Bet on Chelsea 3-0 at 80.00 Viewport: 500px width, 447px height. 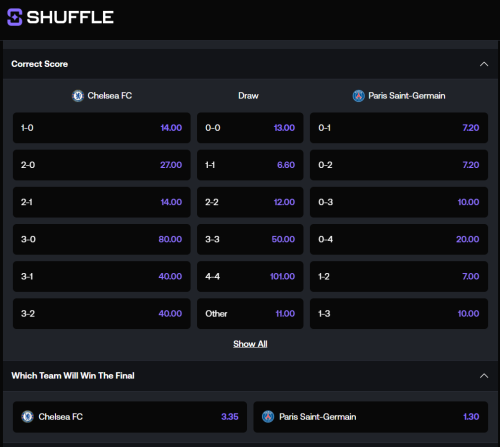pos(102,239)
